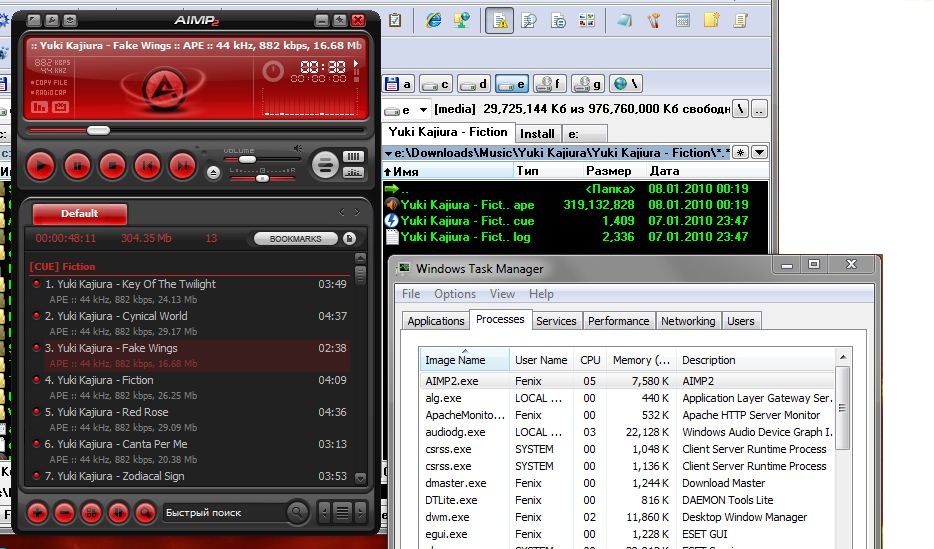Open directory history dropdown arrow at path end
The height and width of the screenshot is (549, 934).
pyautogui.click(x=759, y=152)
